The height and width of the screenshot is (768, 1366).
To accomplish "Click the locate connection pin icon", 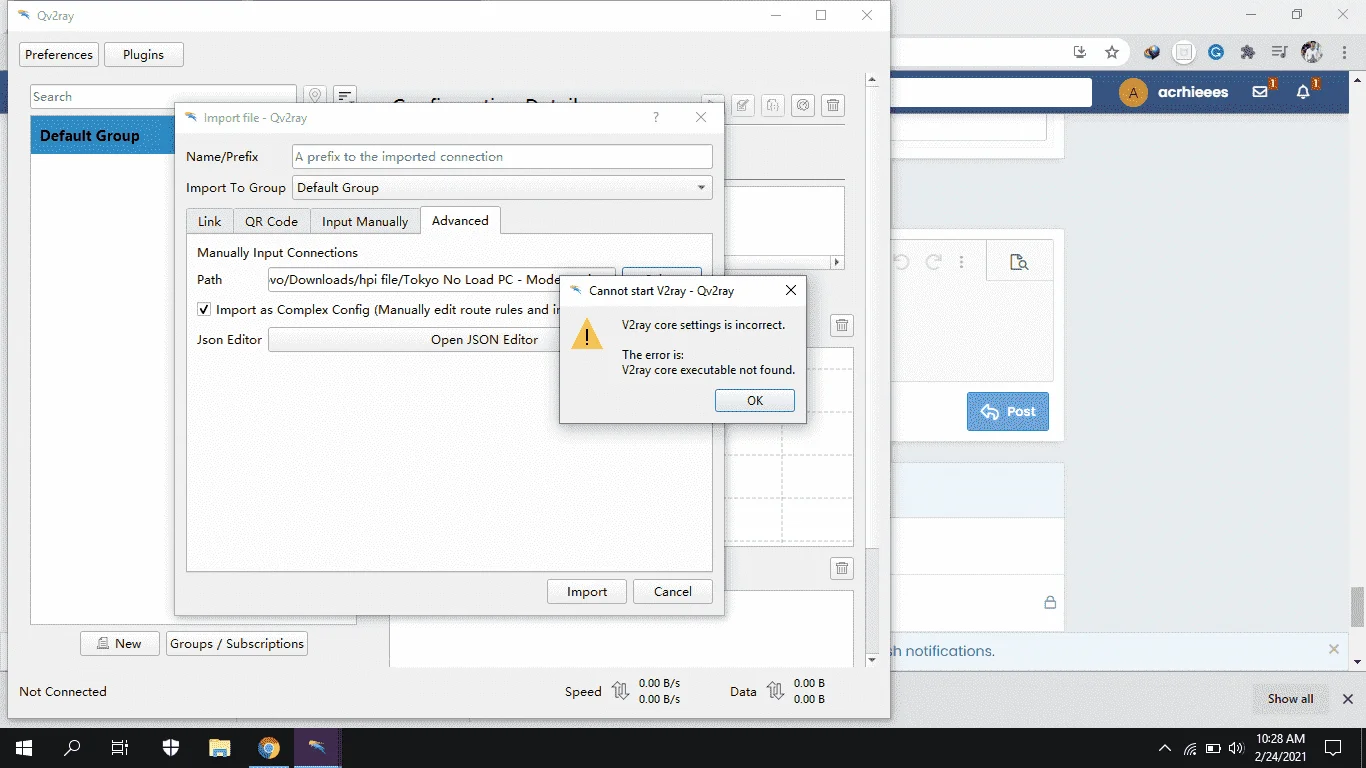I will point(316,96).
